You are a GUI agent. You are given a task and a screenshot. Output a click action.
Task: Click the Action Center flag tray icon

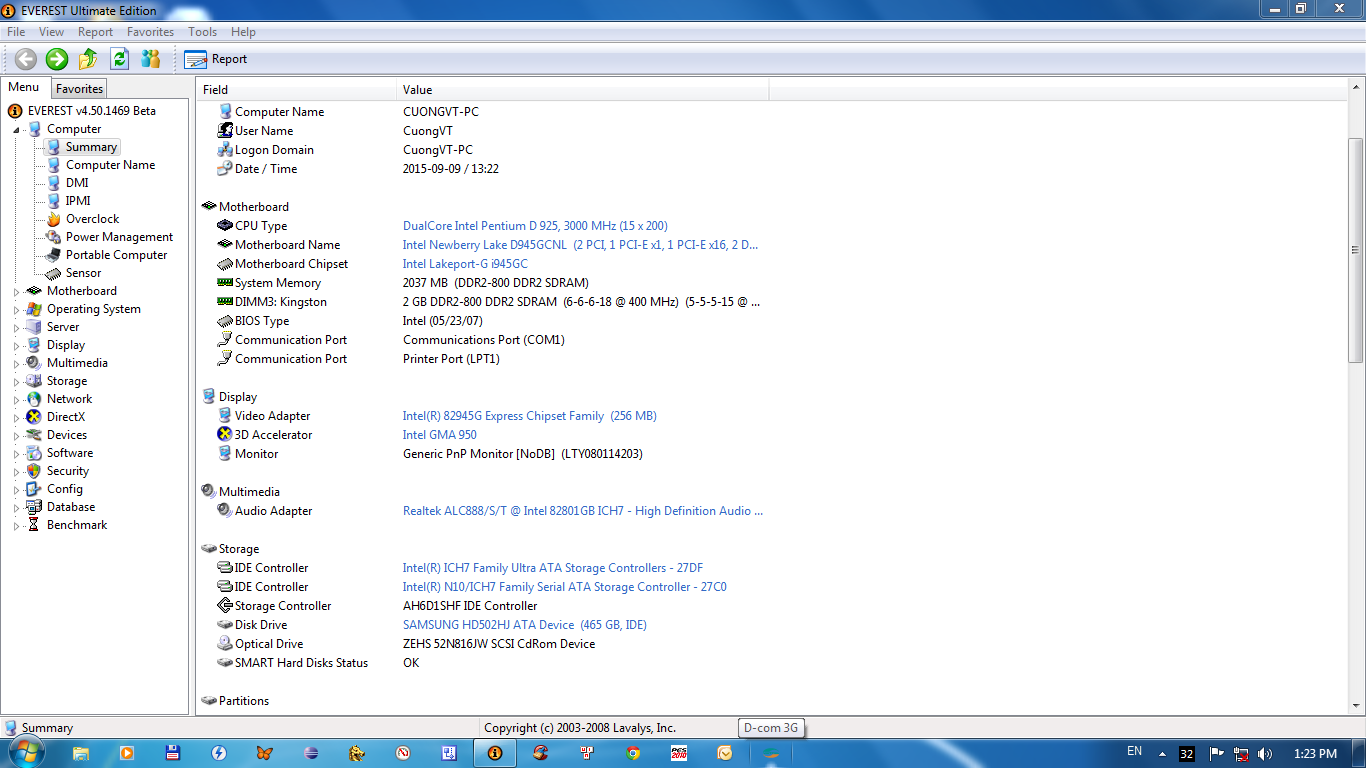(x=1216, y=754)
